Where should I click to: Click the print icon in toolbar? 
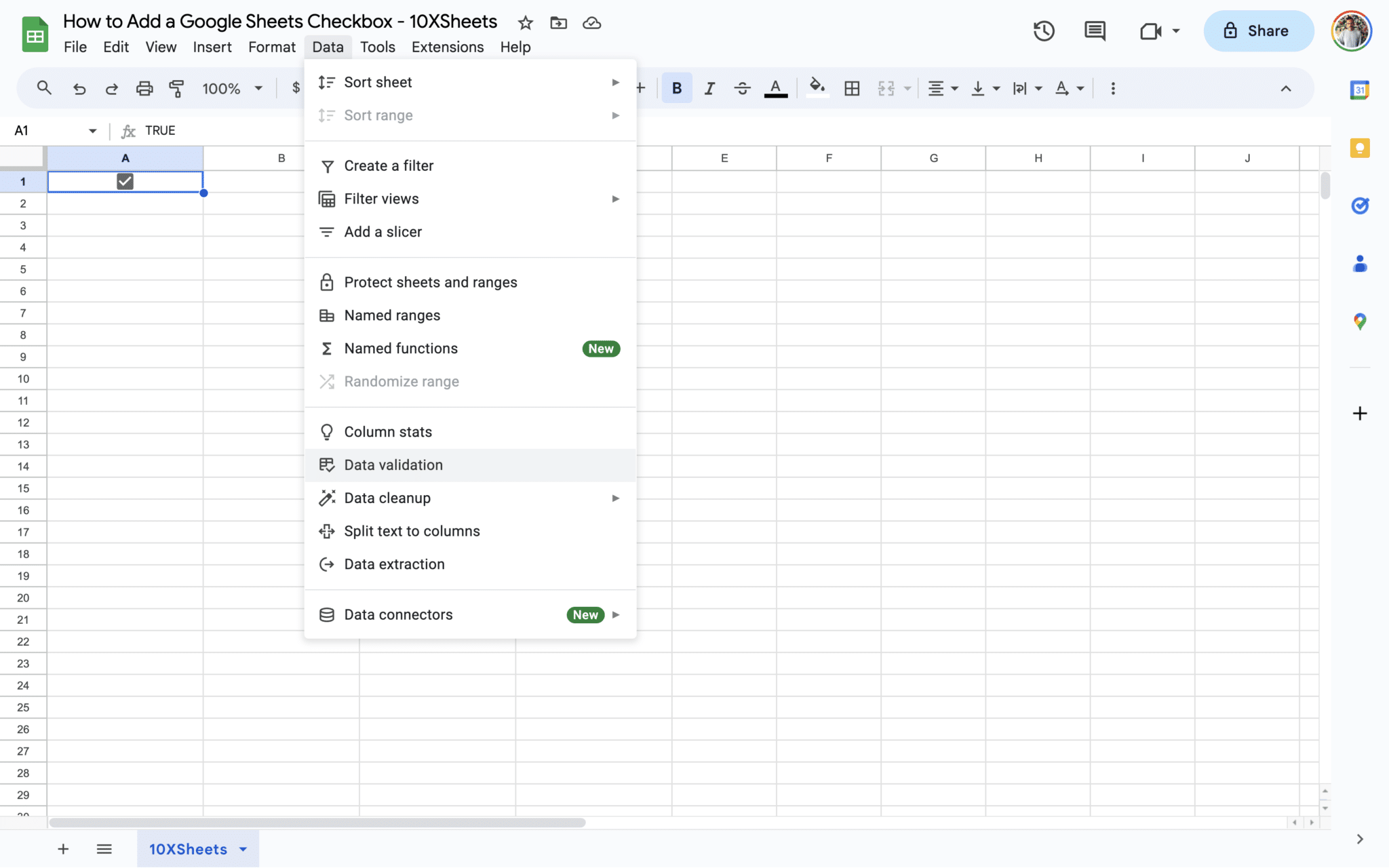(144, 88)
